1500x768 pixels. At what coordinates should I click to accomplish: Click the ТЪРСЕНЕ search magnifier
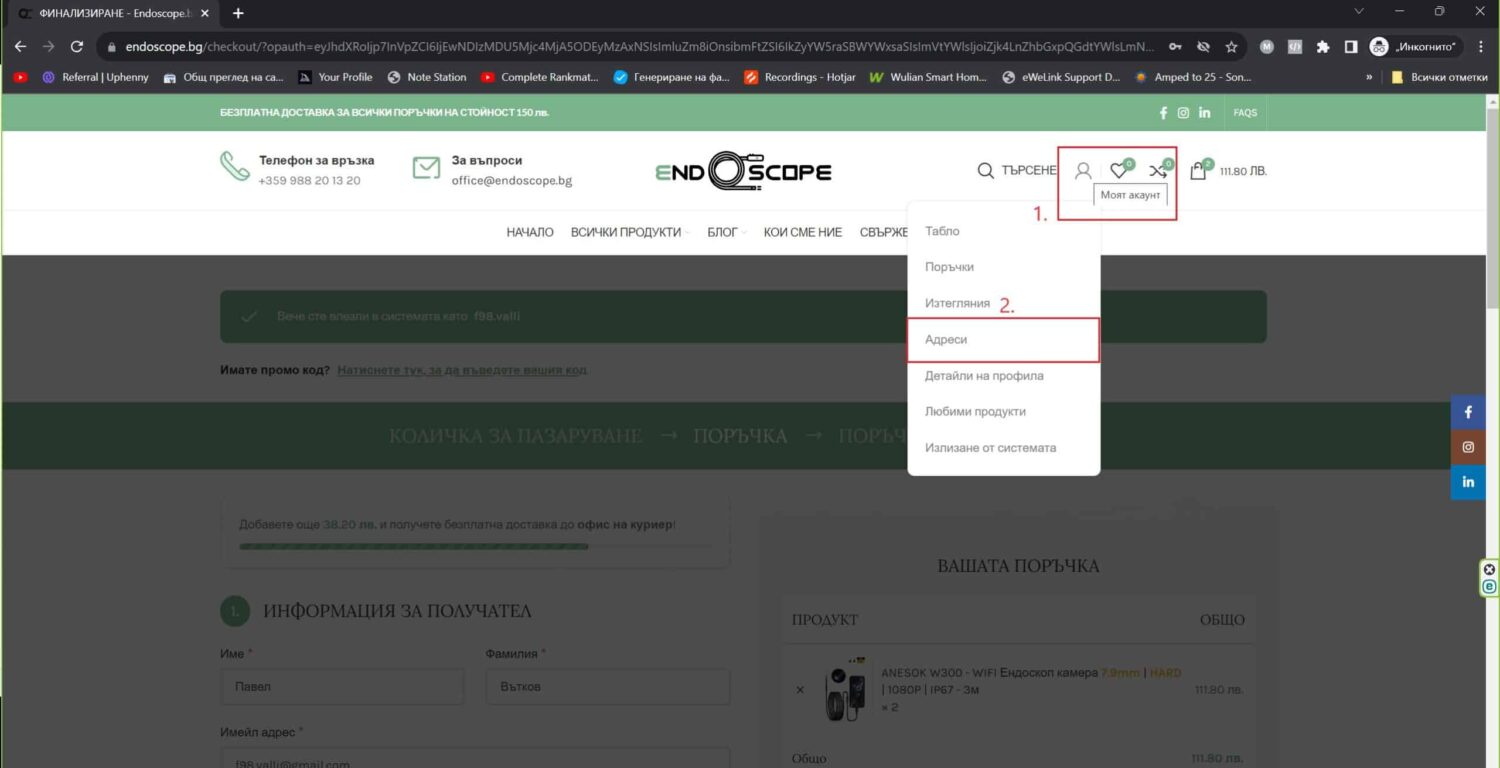[x=985, y=171]
